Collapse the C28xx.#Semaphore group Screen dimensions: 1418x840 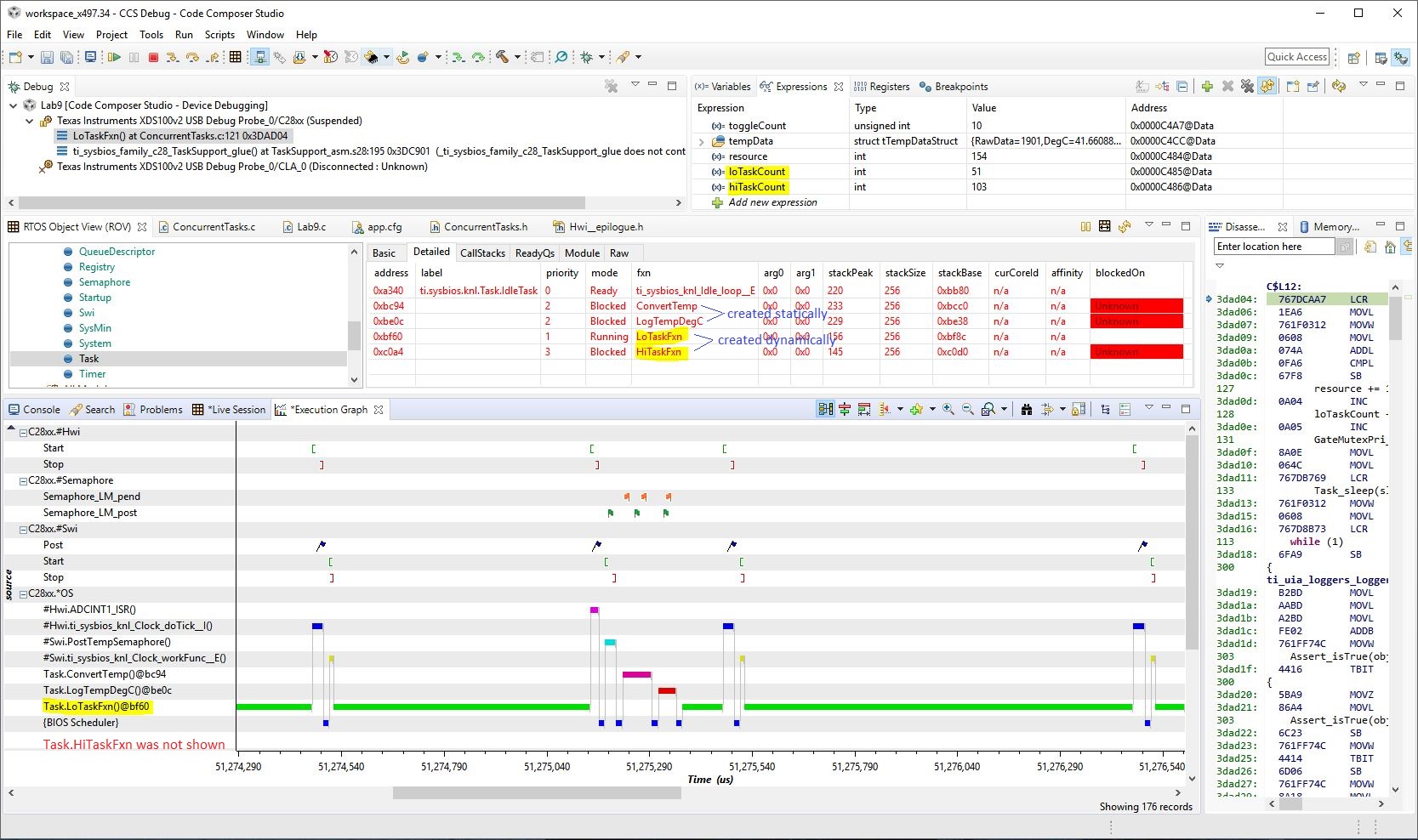click(x=24, y=481)
